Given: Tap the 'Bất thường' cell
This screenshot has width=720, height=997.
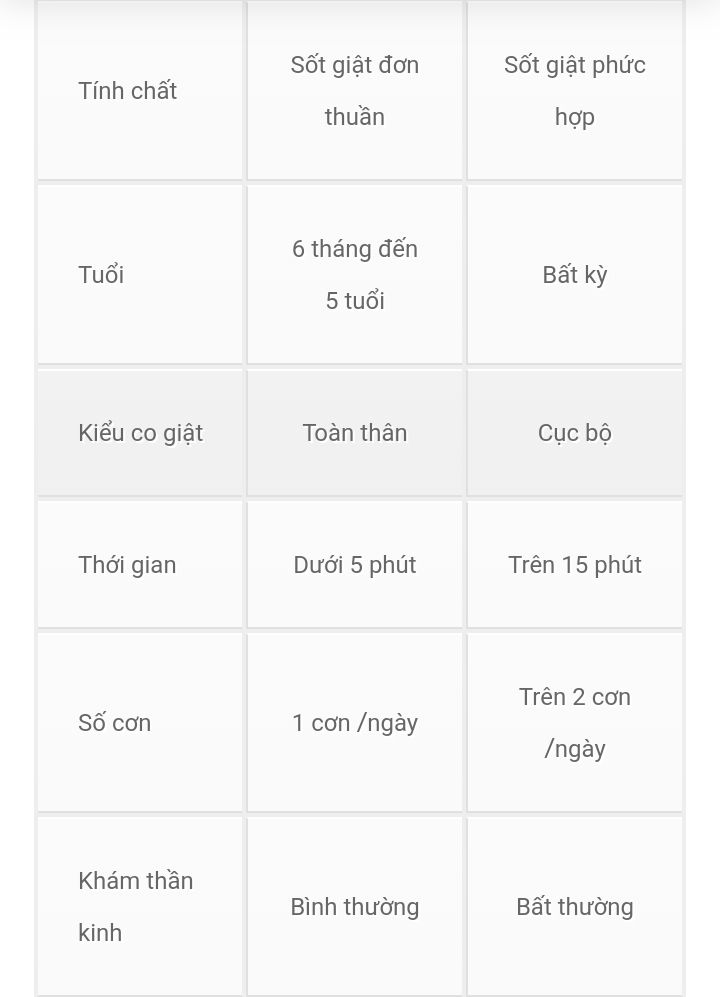Looking at the screenshot, I should click(575, 906).
